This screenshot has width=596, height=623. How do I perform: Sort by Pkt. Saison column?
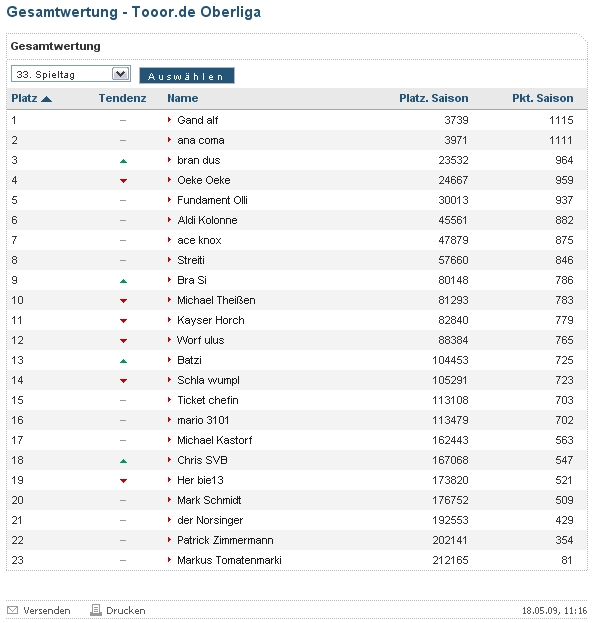pyautogui.click(x=542, y=98)
